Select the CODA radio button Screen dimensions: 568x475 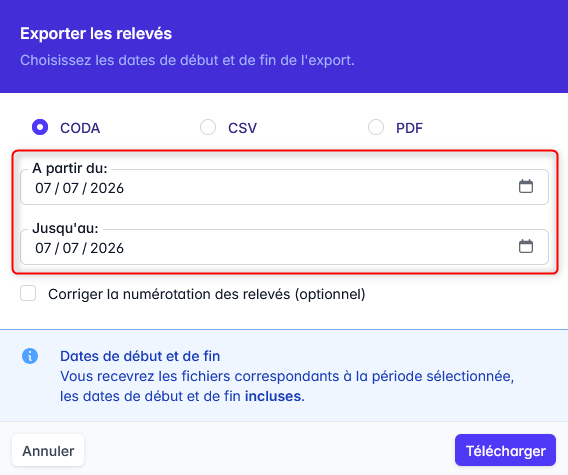(40, 127)
